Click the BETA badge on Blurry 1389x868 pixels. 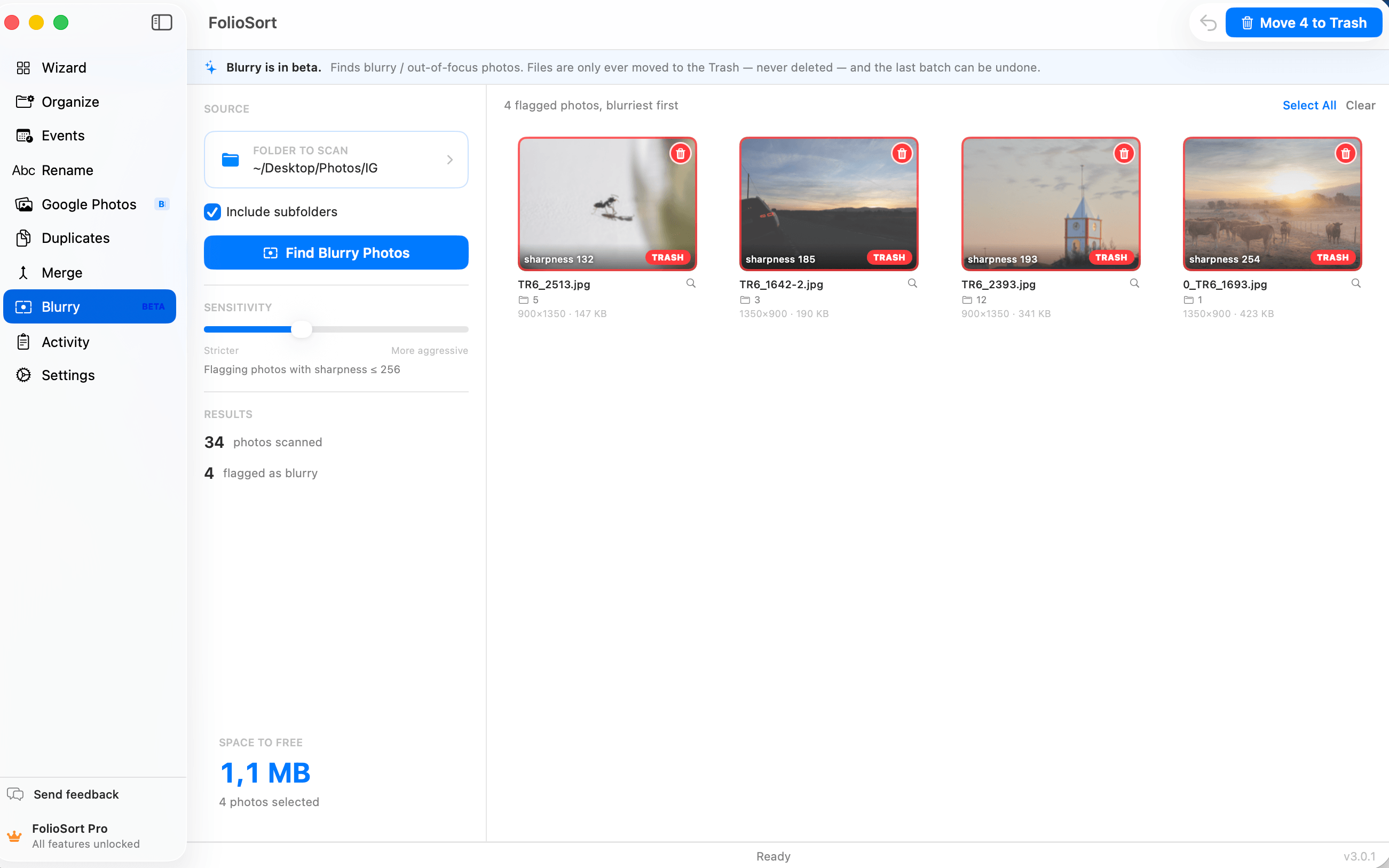153,306
